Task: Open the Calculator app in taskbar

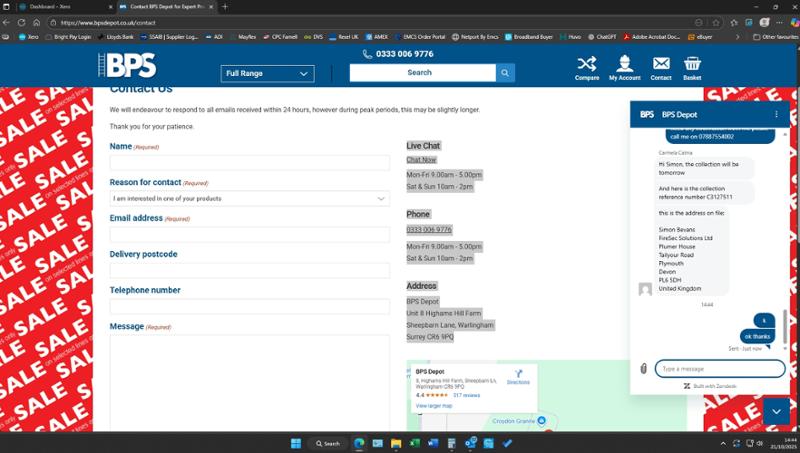Action: (452, 443)
